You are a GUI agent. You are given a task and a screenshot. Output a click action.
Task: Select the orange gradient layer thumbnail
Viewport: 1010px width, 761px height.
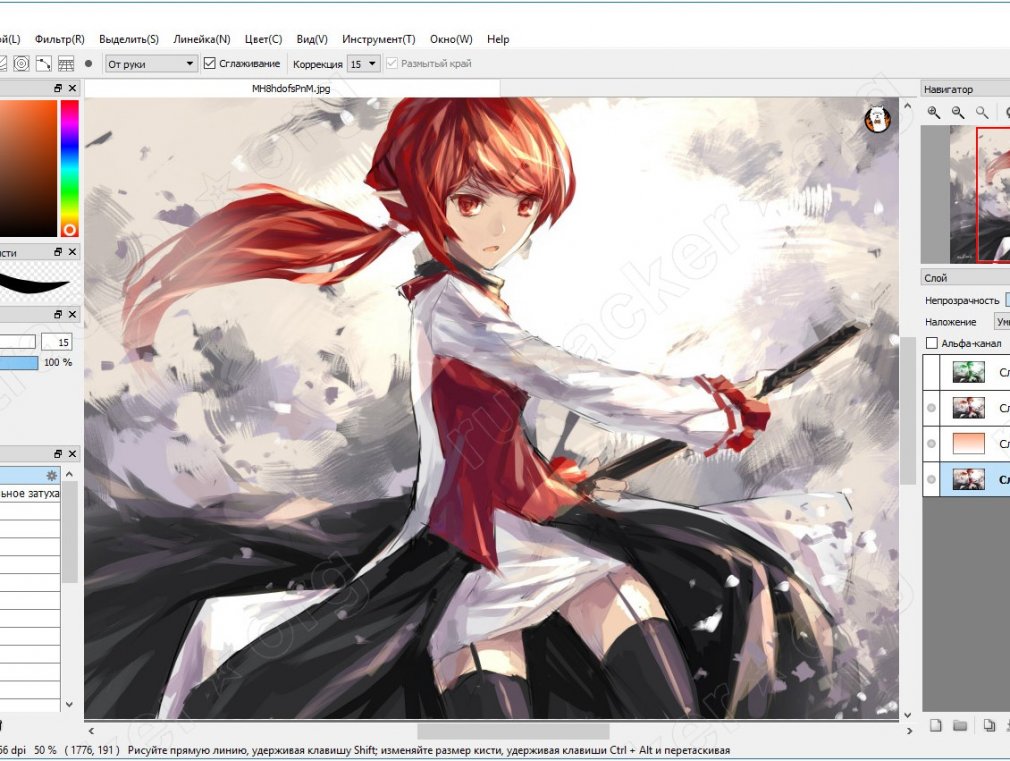coord(968,444)
